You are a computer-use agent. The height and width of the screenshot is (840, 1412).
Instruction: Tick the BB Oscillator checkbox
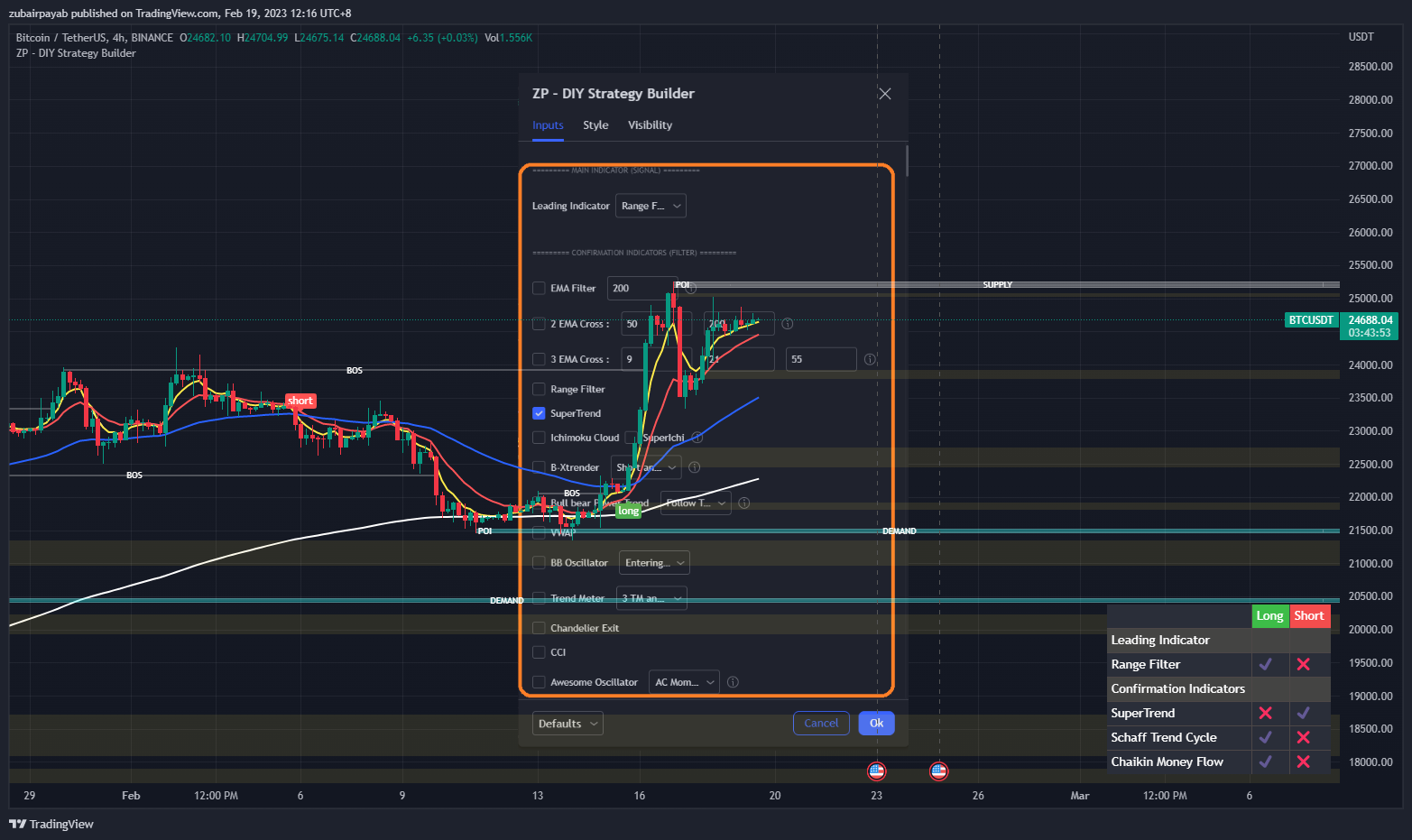pos(539,563)
